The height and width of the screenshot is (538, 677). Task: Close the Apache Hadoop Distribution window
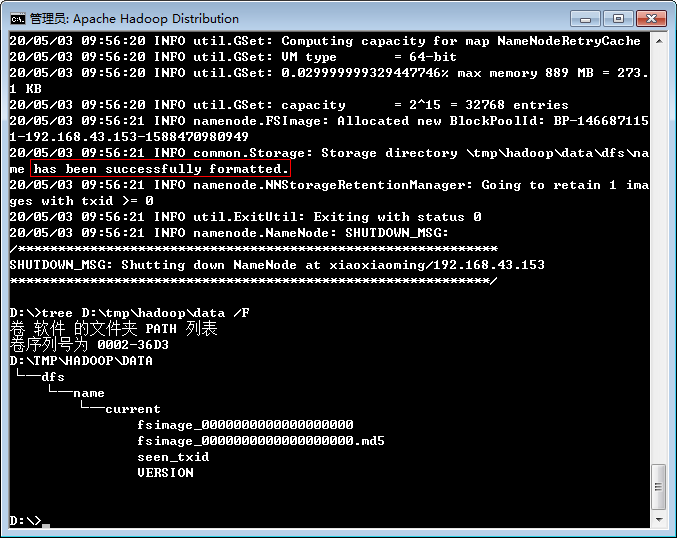click(651, 19)
